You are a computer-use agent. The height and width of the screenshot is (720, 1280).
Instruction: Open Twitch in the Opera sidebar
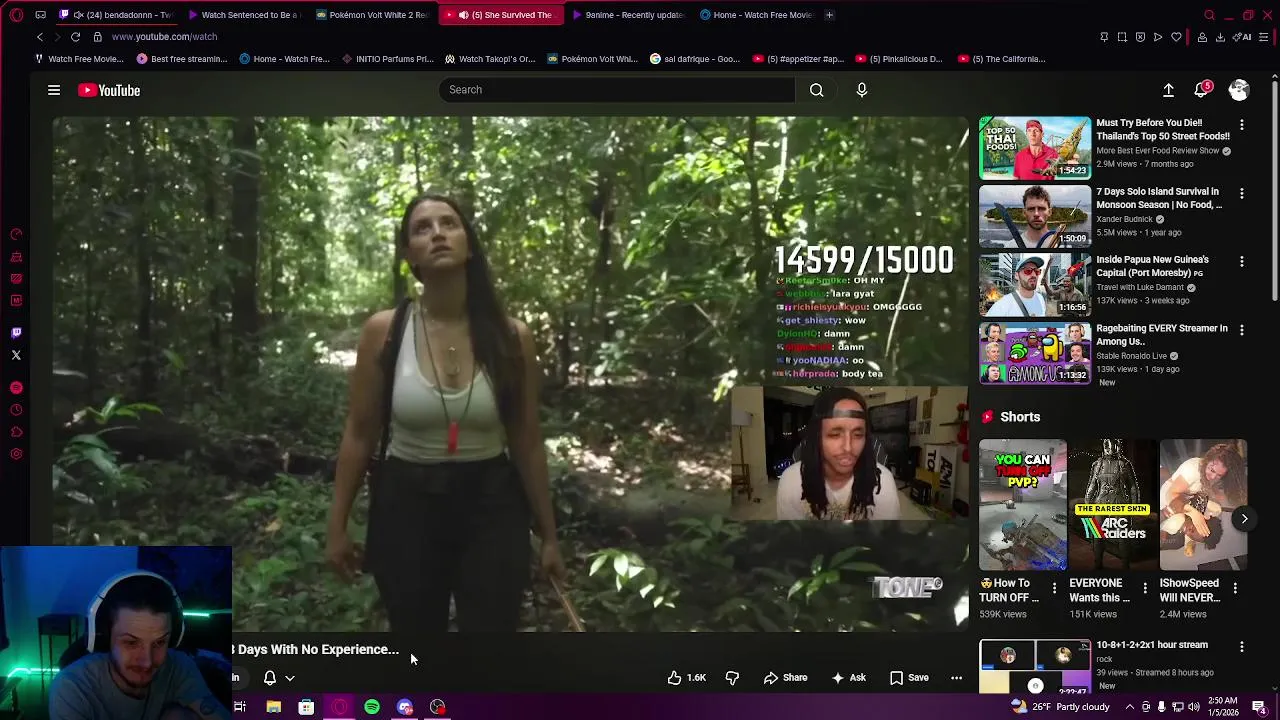pyautogui.click(x=16, y=333)
